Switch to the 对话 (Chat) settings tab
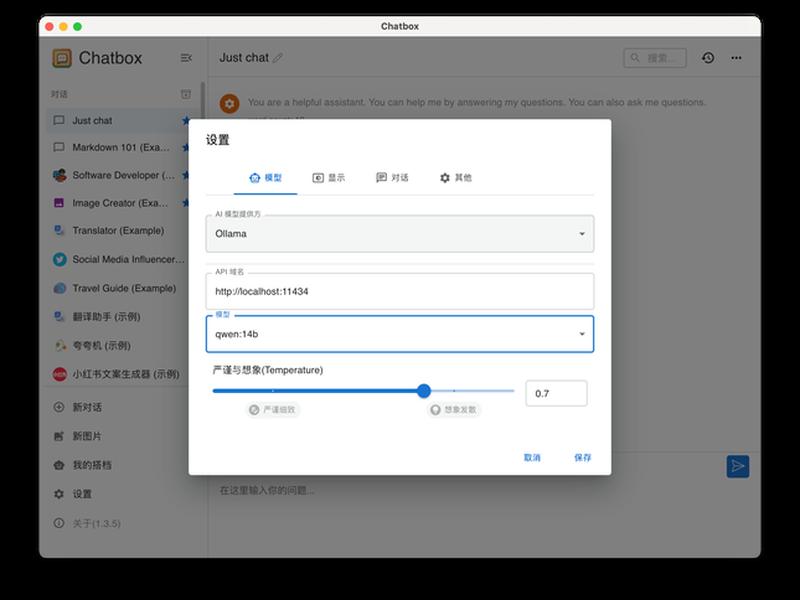Viewport: 800px width, 600px height. [392, 178]
